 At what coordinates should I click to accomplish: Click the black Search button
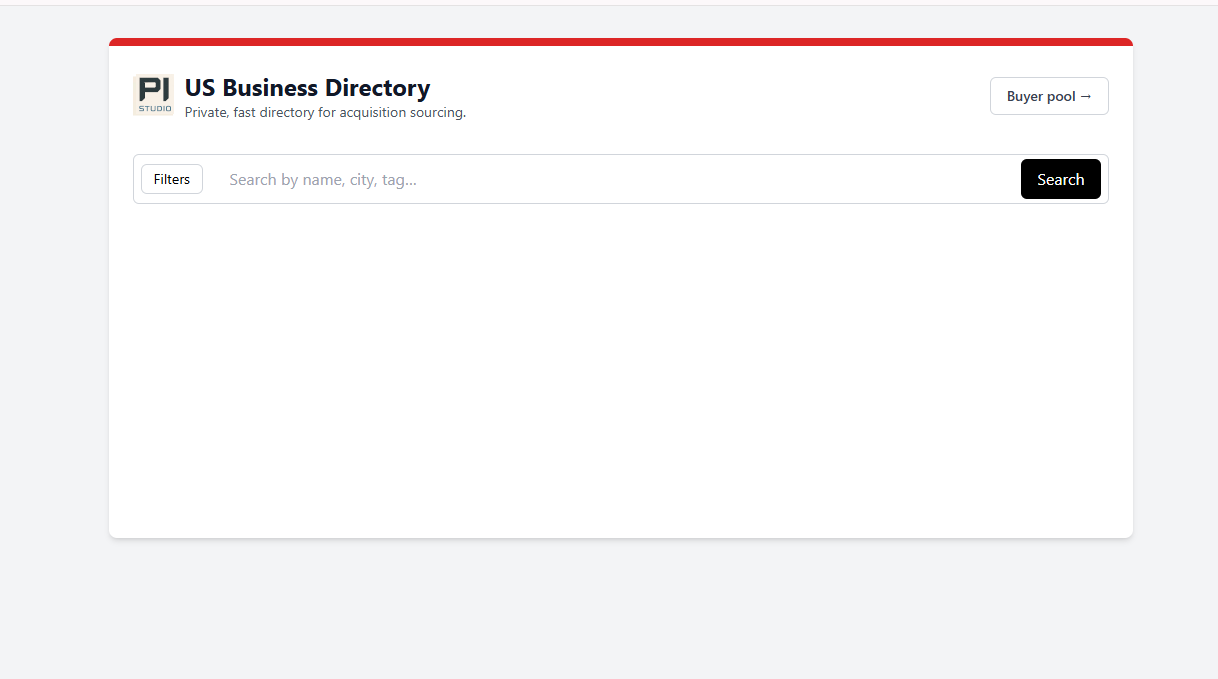1060,179
